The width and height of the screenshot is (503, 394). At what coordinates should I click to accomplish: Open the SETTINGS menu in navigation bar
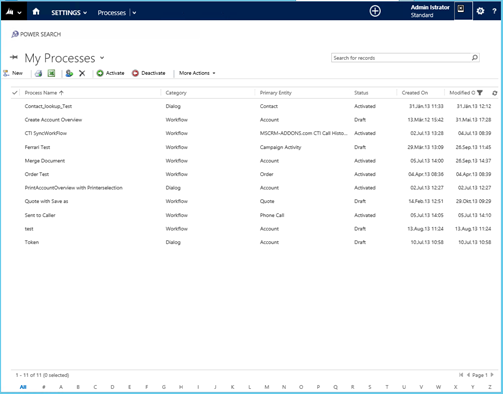pos(69,13)
